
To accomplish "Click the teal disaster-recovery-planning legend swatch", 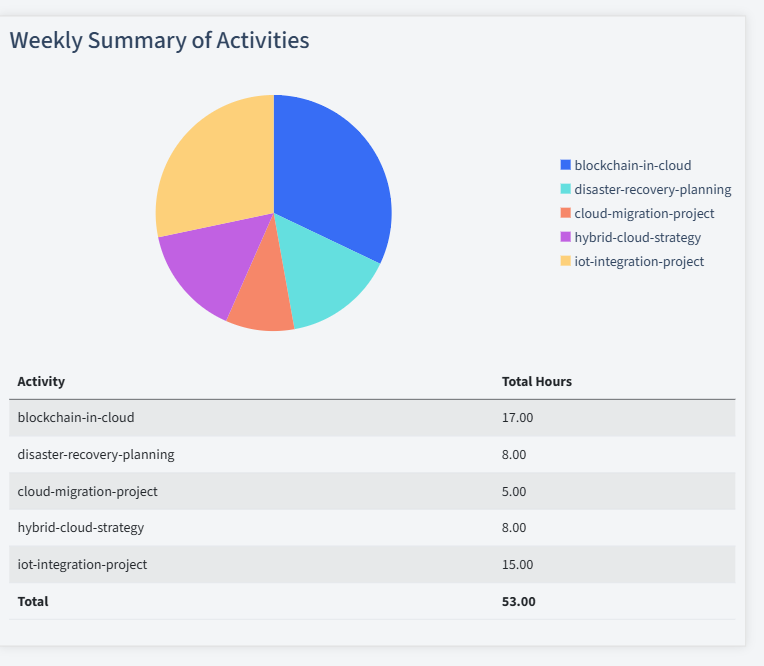I will pyautogui.click(x=565, y=189).
